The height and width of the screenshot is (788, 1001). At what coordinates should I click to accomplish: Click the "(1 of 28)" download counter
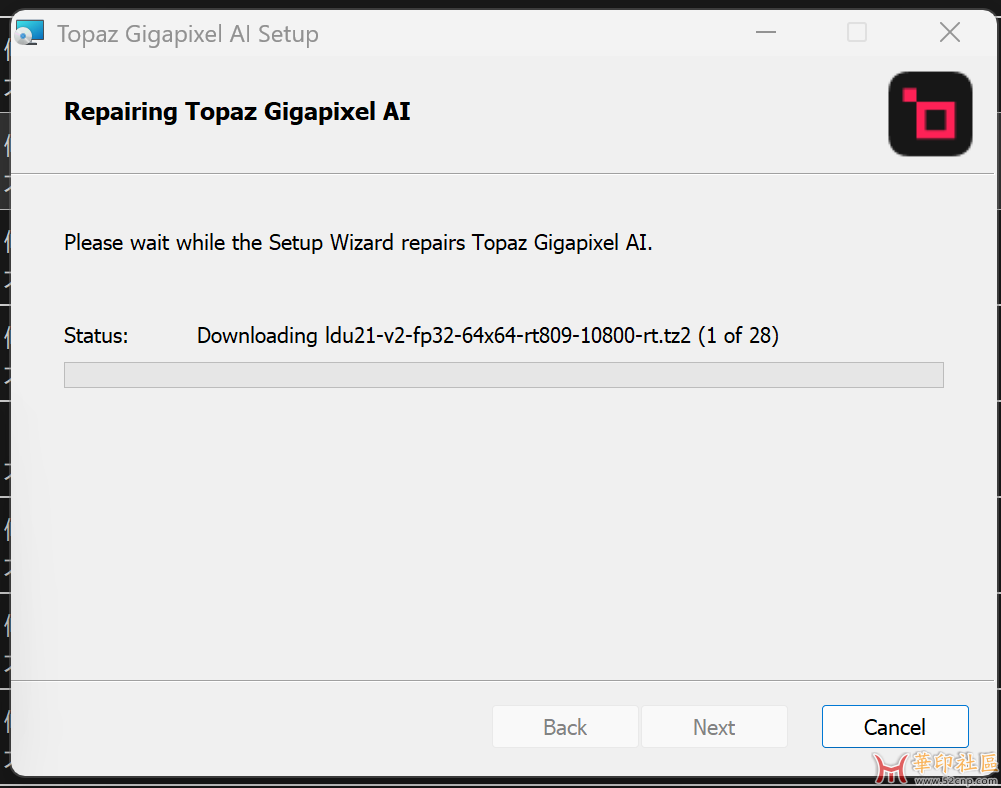click(x=739, y=336)
